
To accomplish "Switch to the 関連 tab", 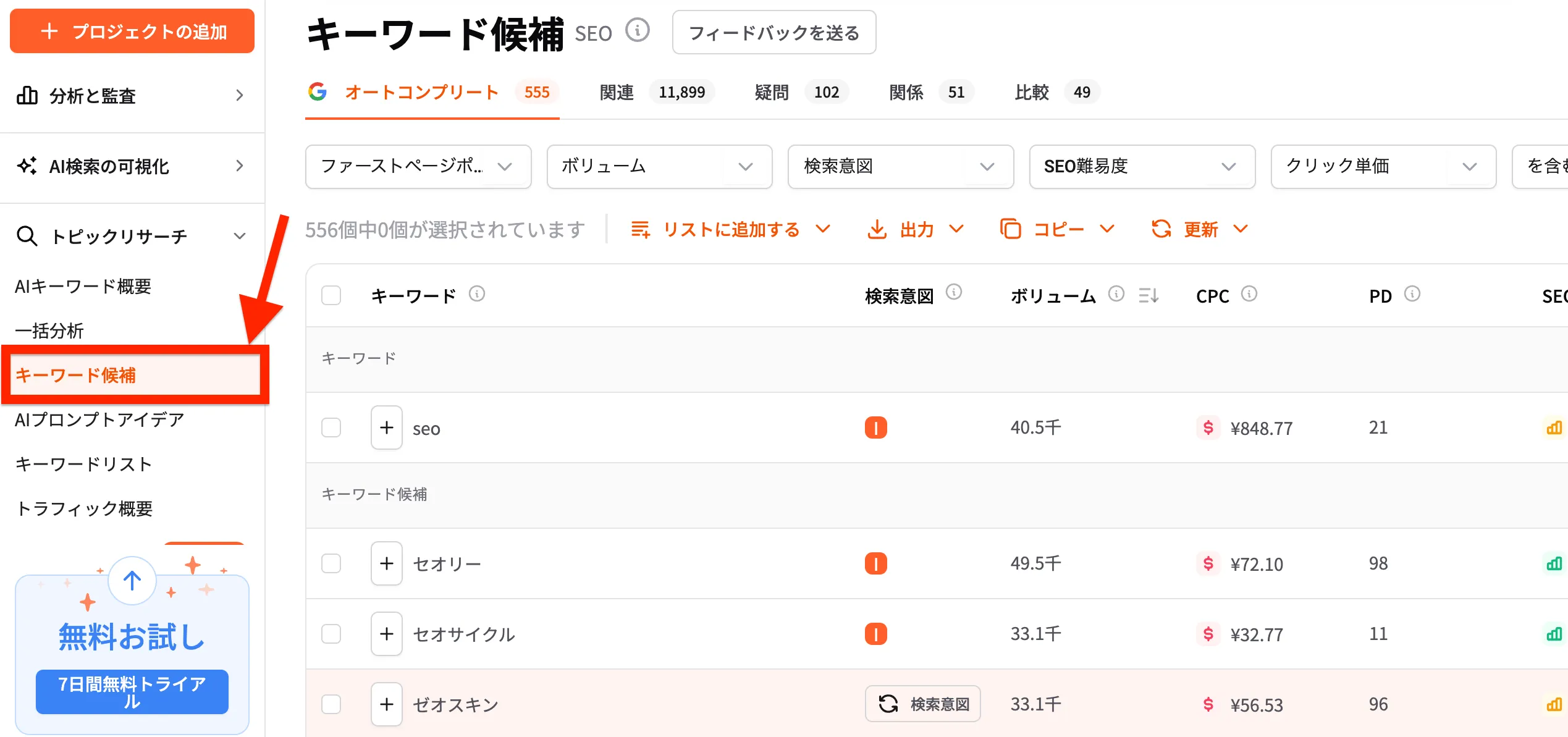I will pos(657,93).
